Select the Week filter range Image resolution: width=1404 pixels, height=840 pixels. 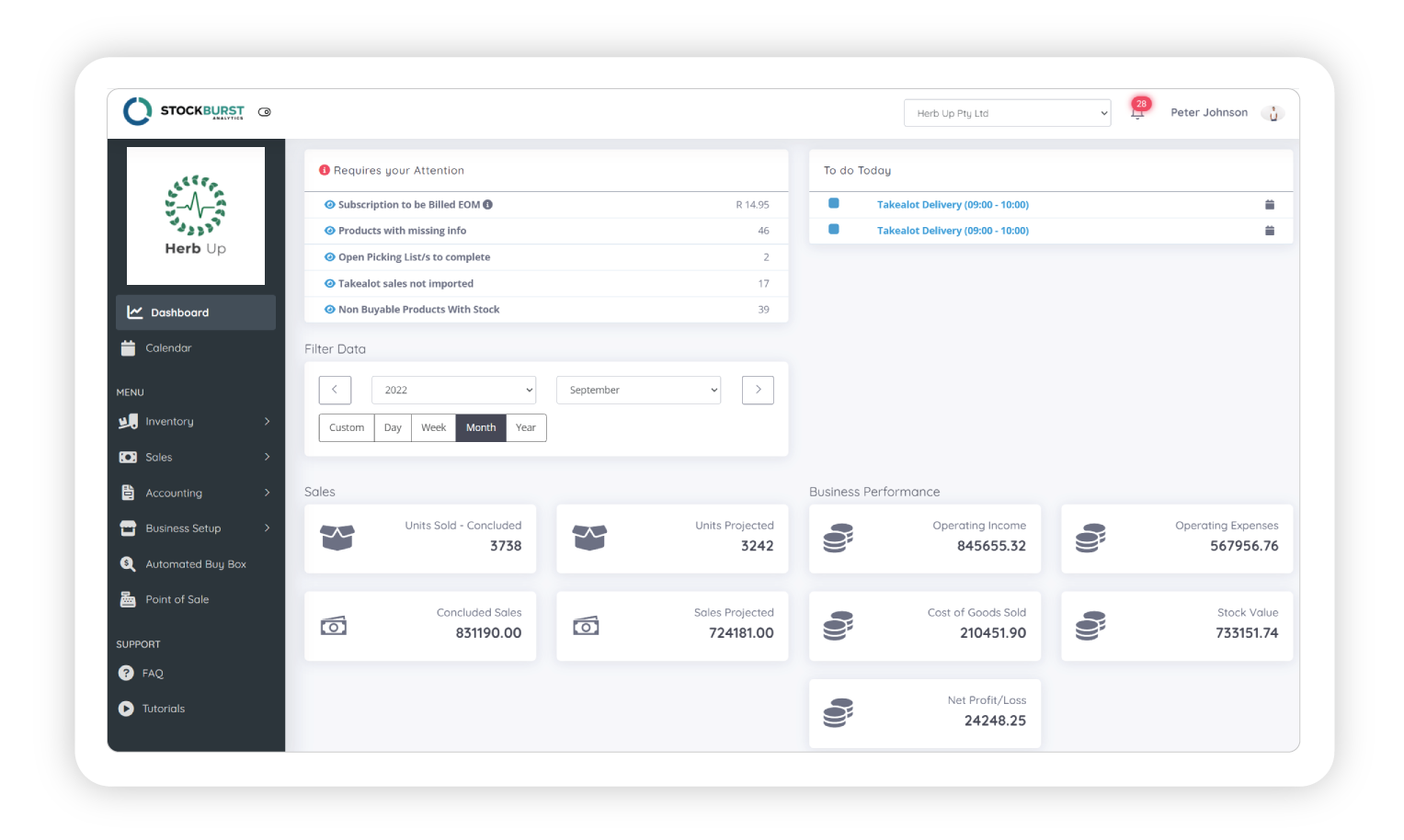[x=433, y=427]
